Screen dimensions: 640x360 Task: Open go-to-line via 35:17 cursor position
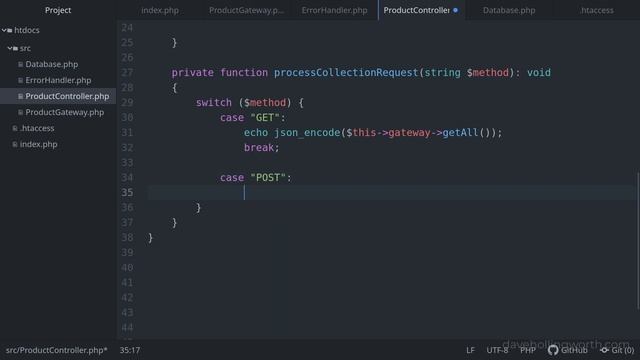130,350
